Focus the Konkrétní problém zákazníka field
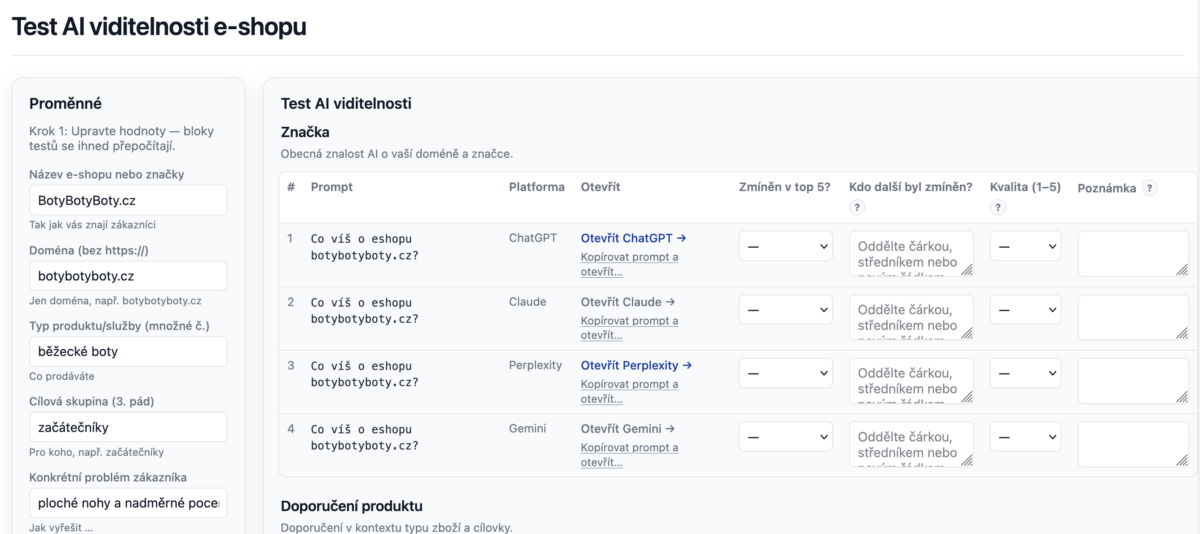This screenshot has height=534, width=1200. click(x=128, y=503)
